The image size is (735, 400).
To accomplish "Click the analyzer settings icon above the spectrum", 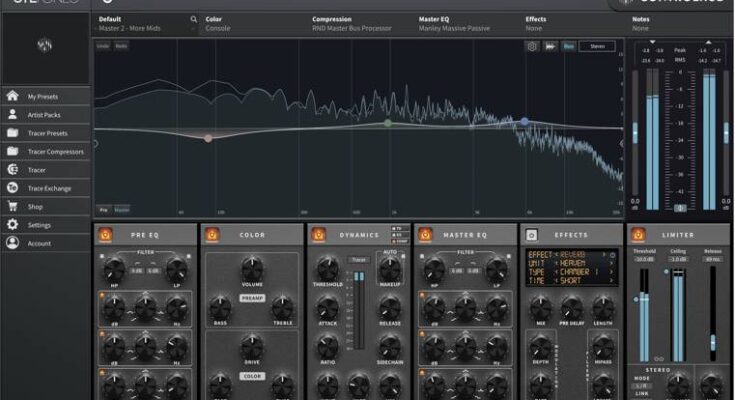I will point(532,46).
